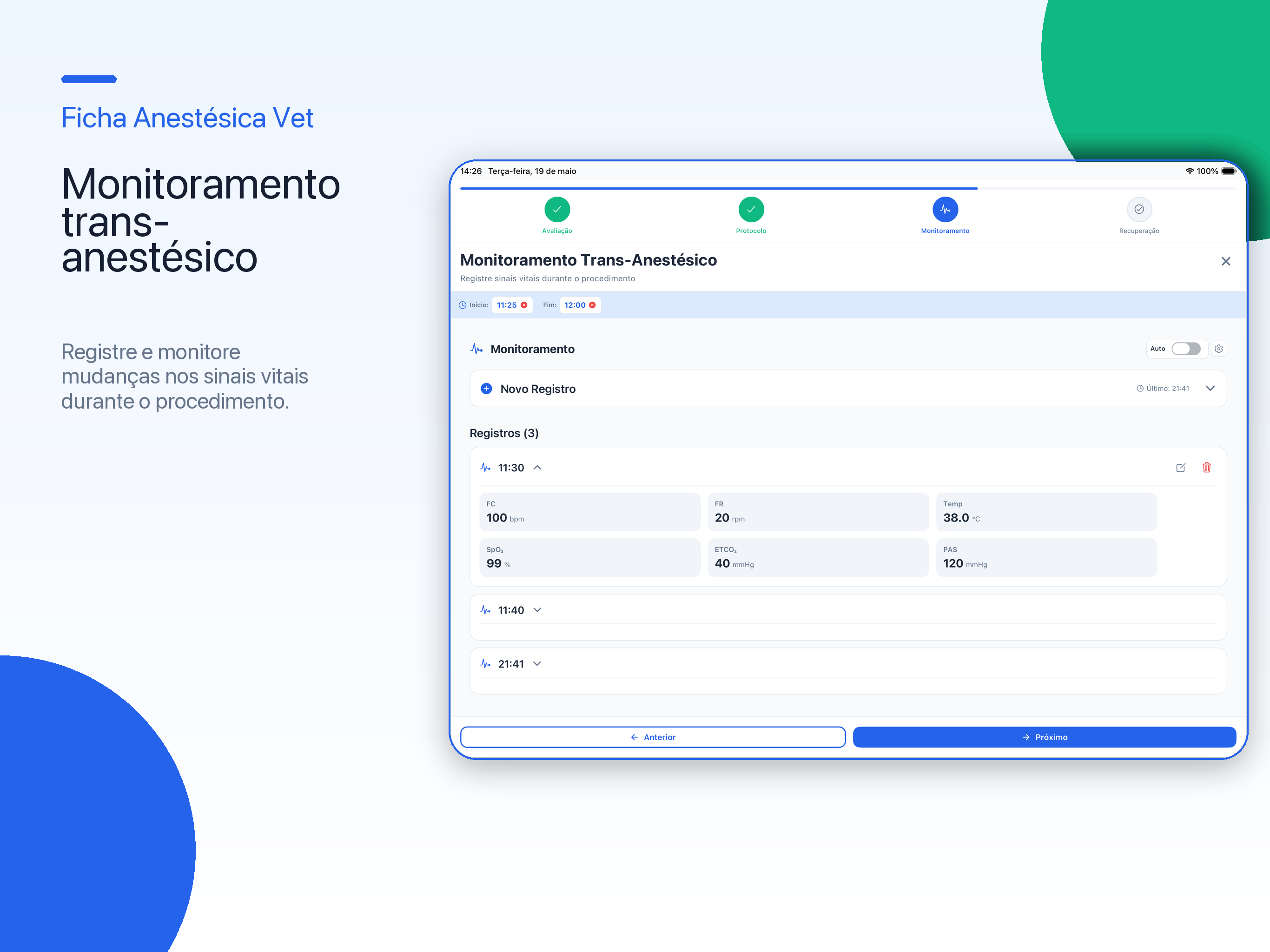The height and width of the screenshot is (952, 1270).
Task: Click the pulse icon beside Monitoramento heading
Action: tap(476, 349)
